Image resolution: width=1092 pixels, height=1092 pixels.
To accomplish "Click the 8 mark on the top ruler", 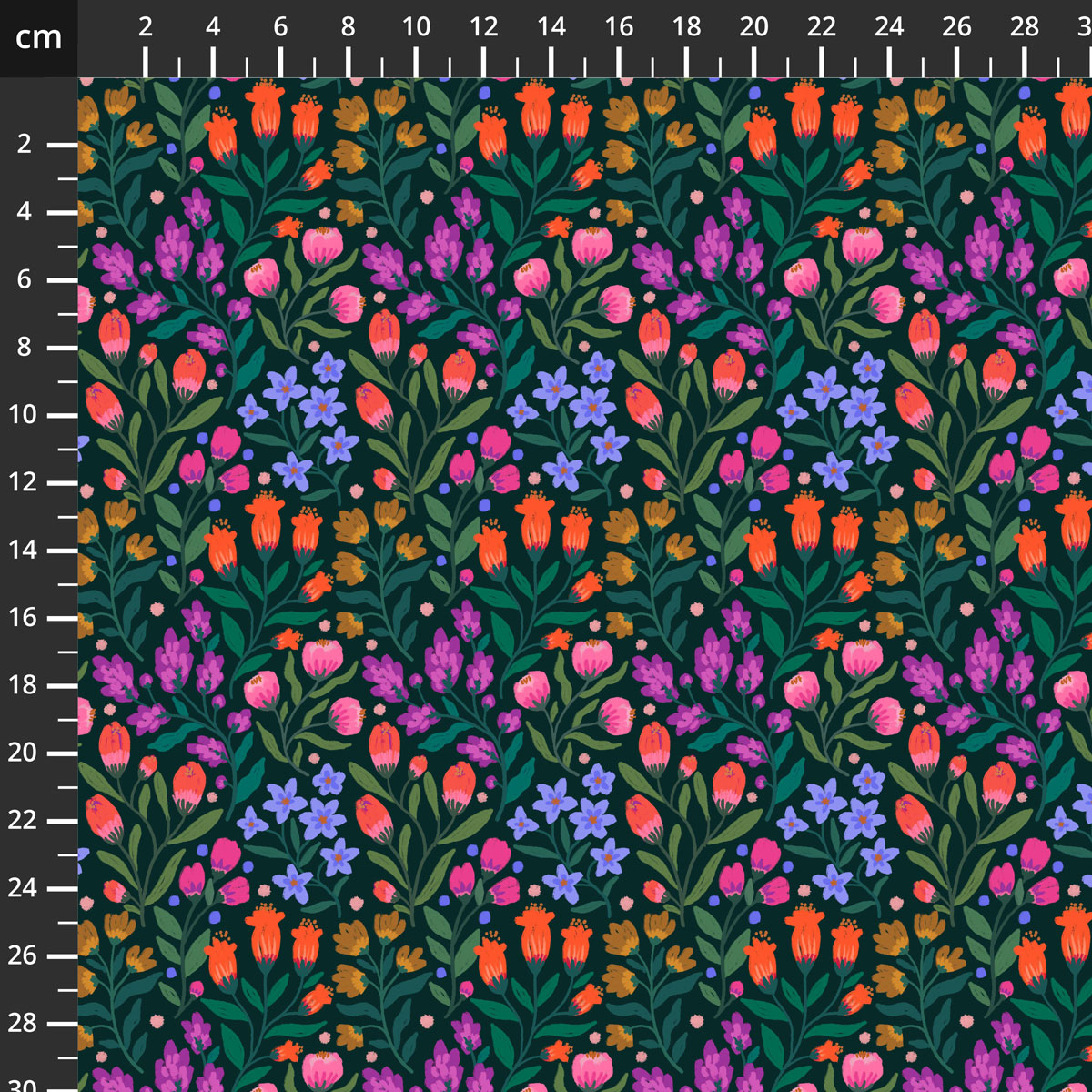I will click(x=349, y=27).
